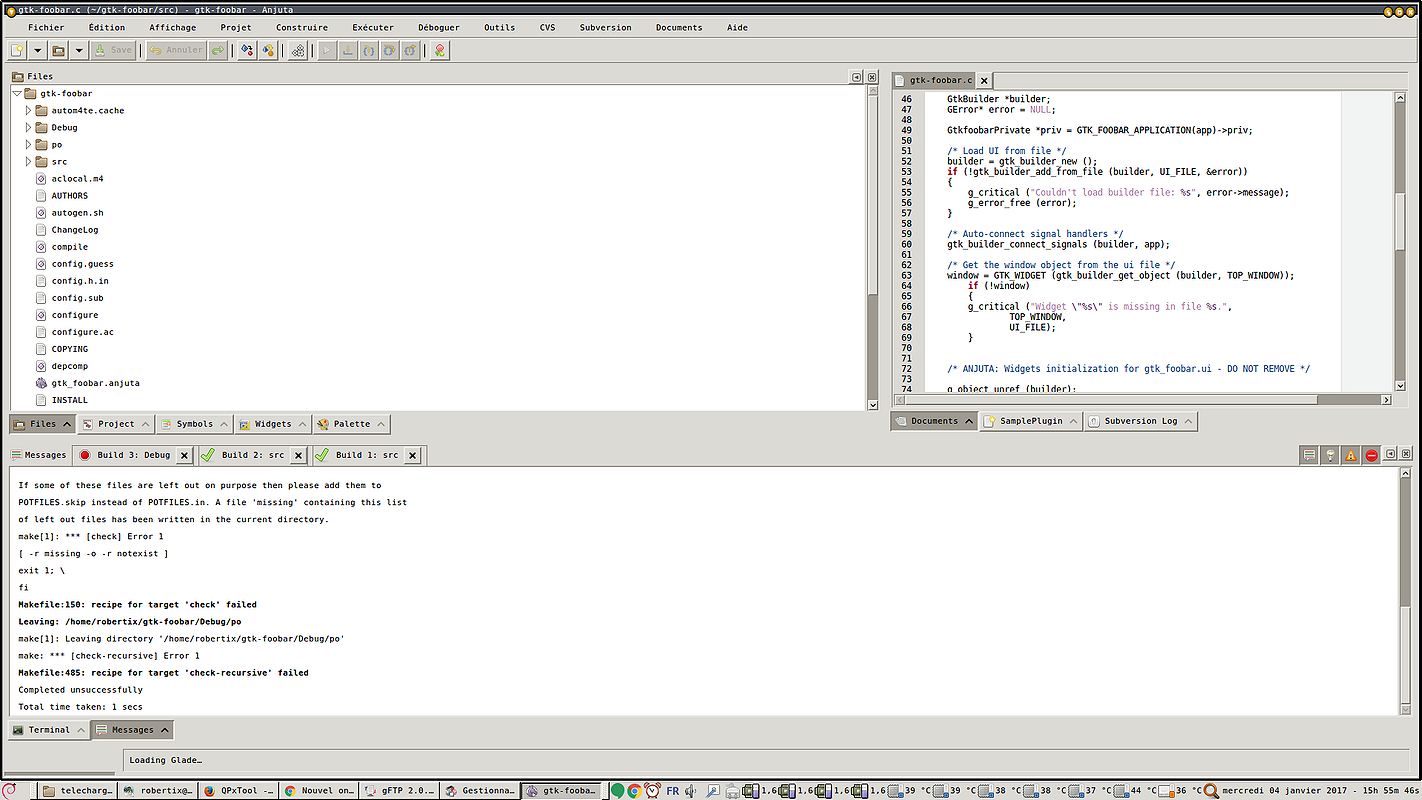
Task: Click the Debian logo in the taskbar
Action: pyautogui.click(x=10, y=790)
